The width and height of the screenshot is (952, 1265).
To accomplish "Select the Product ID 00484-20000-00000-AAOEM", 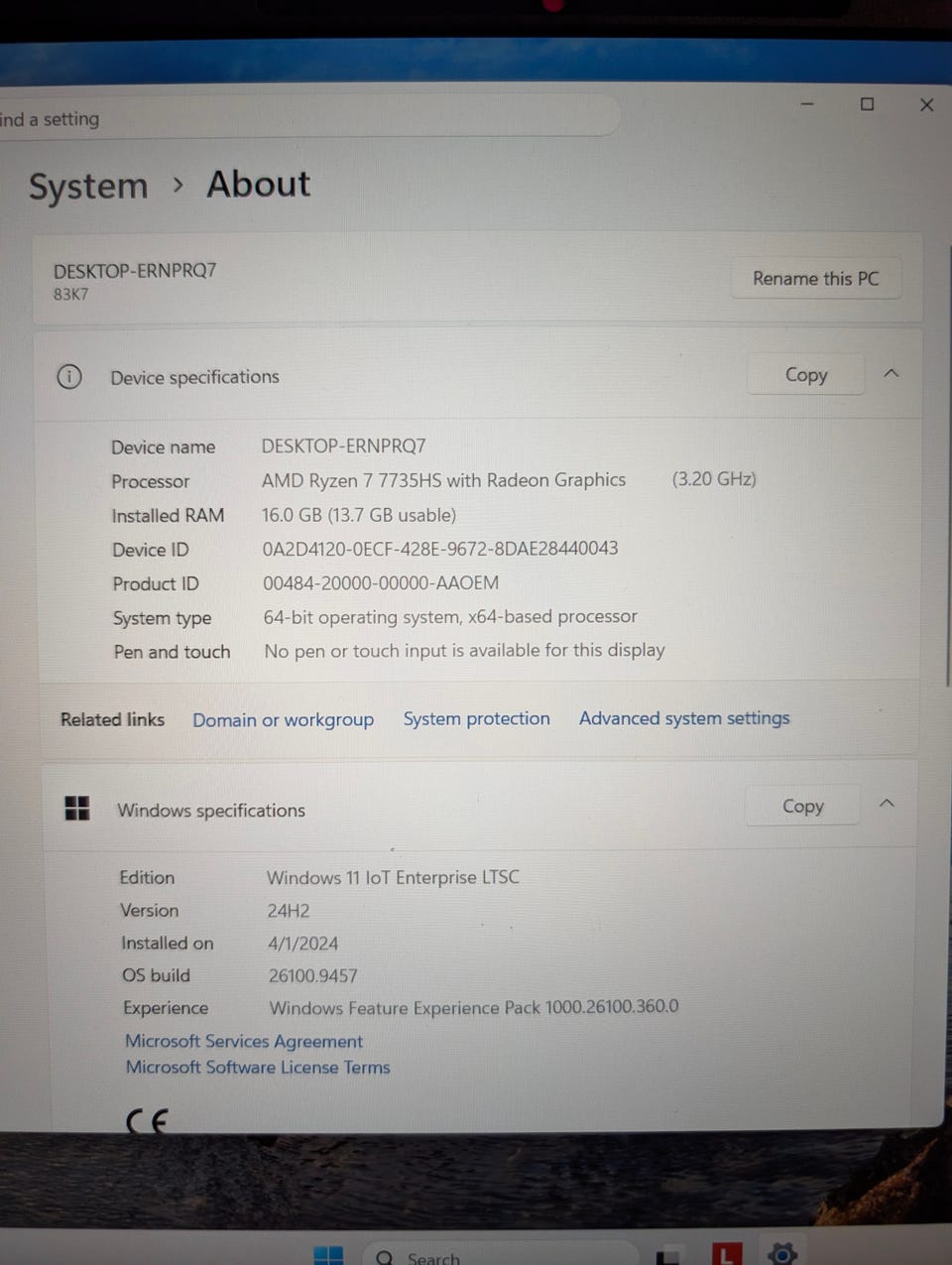I will (x=381, y=583).
